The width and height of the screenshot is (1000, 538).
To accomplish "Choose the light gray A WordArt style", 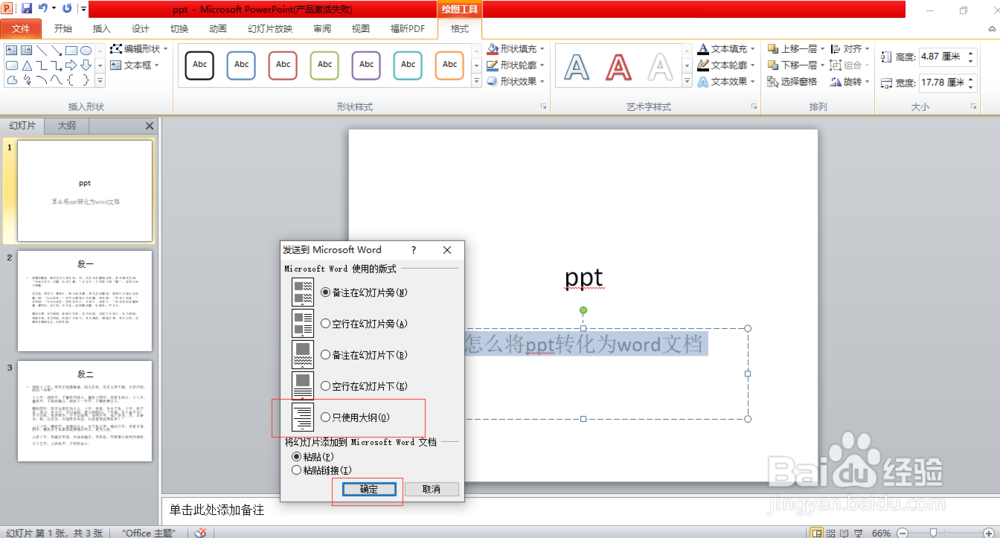I will coord(660,67).
